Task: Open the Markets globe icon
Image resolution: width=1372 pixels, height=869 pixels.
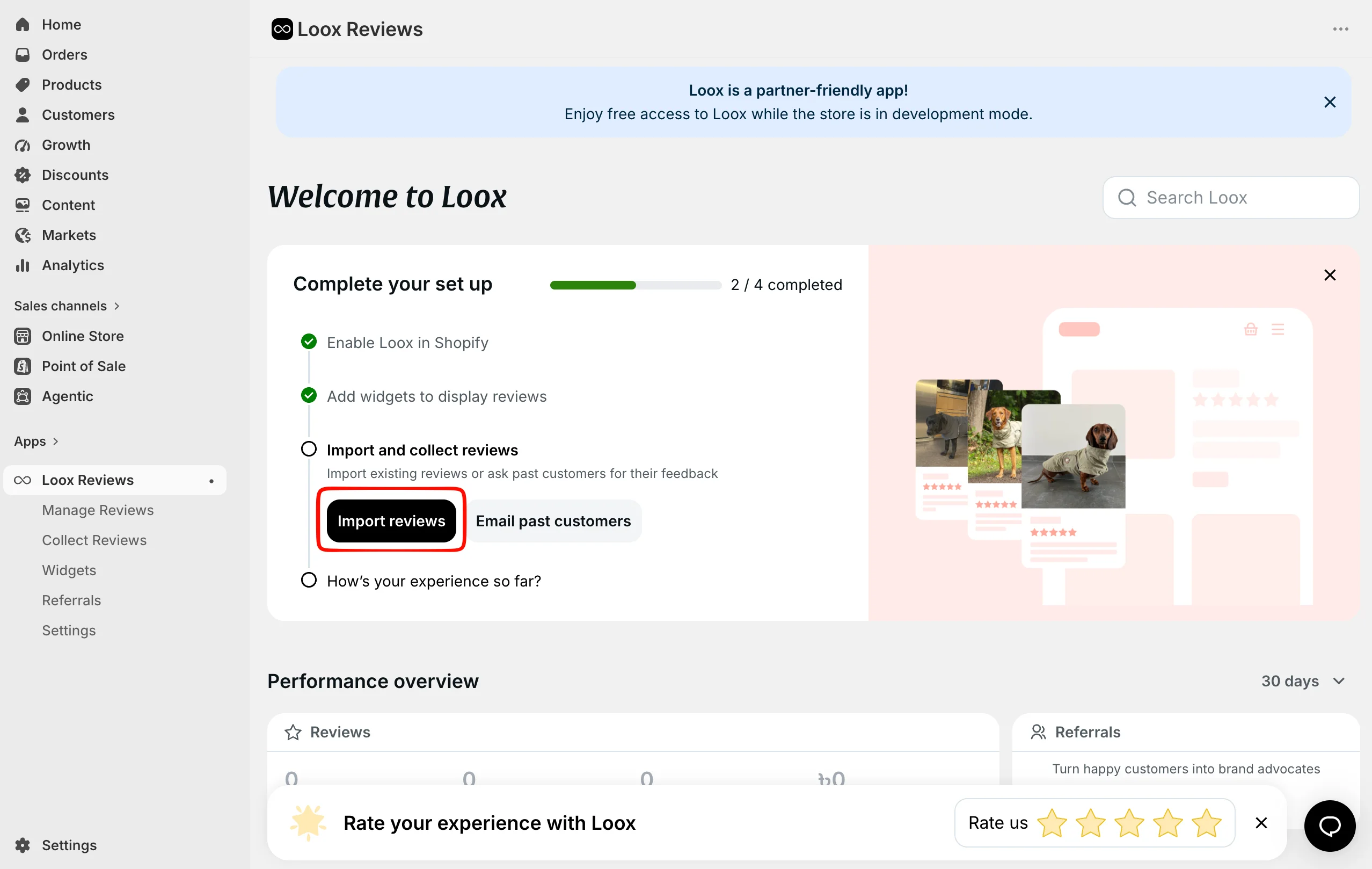Action: pos(22,235)
